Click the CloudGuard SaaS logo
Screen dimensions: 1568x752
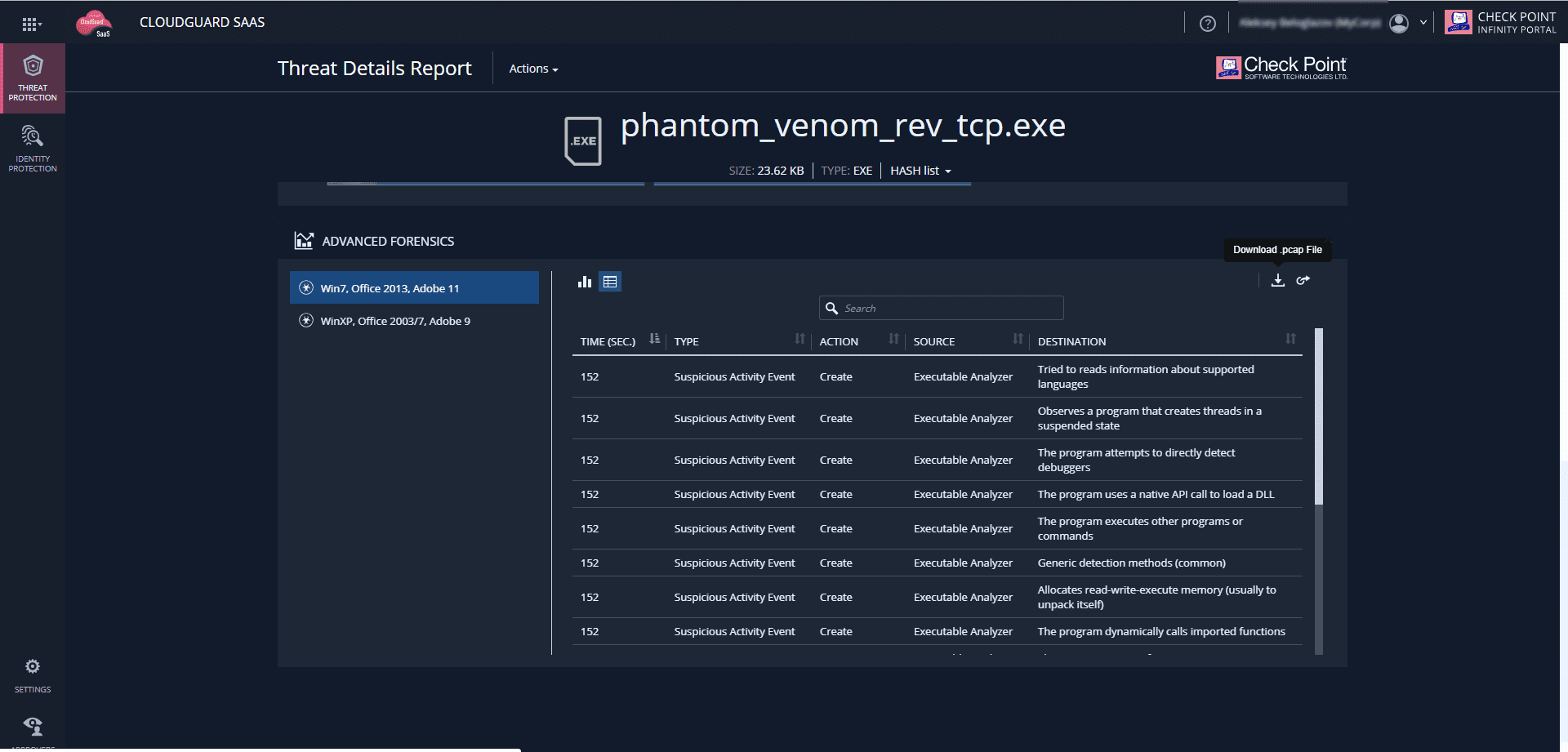click(x=94, y=23)
